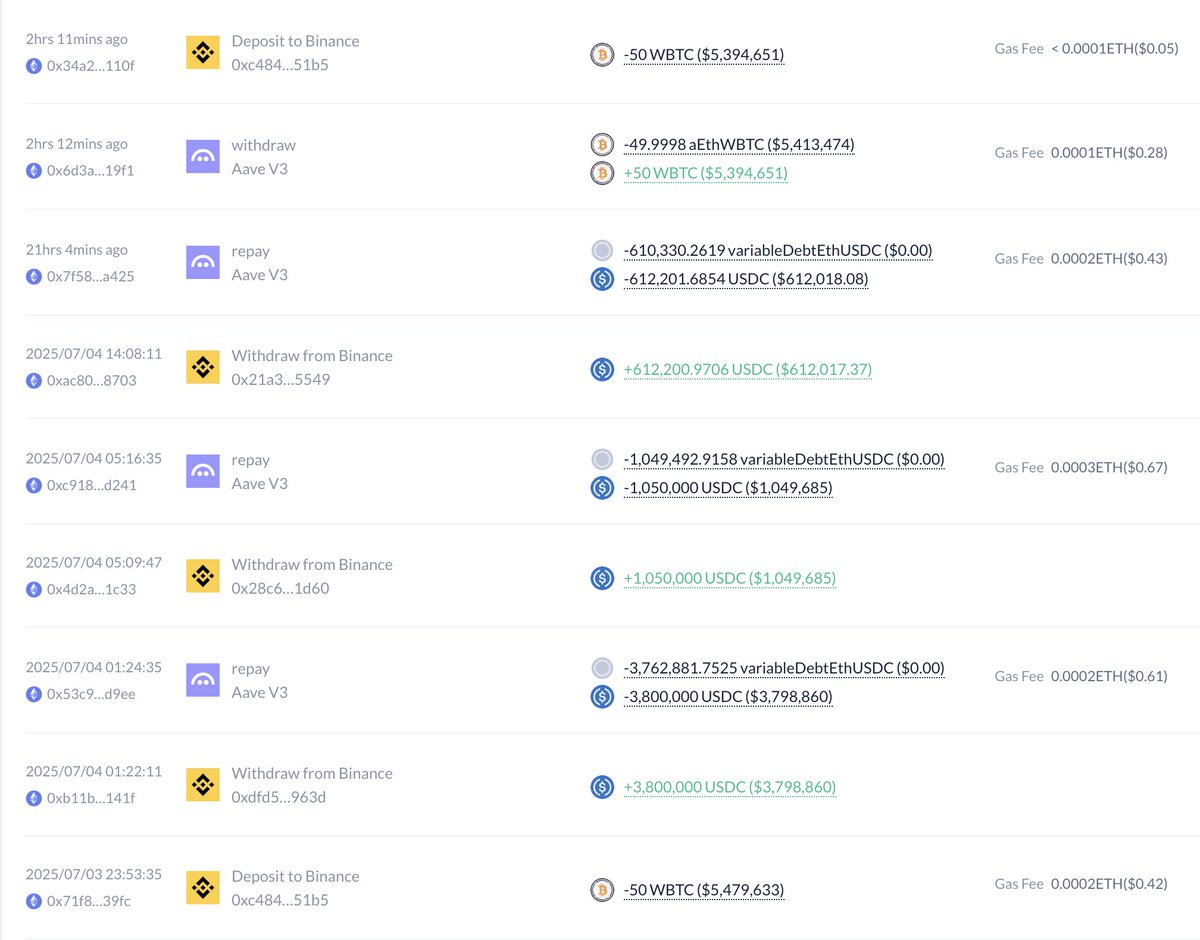
Task: Click Binance address 0xdfd5…963d
Action: click(x=279, y=798)
